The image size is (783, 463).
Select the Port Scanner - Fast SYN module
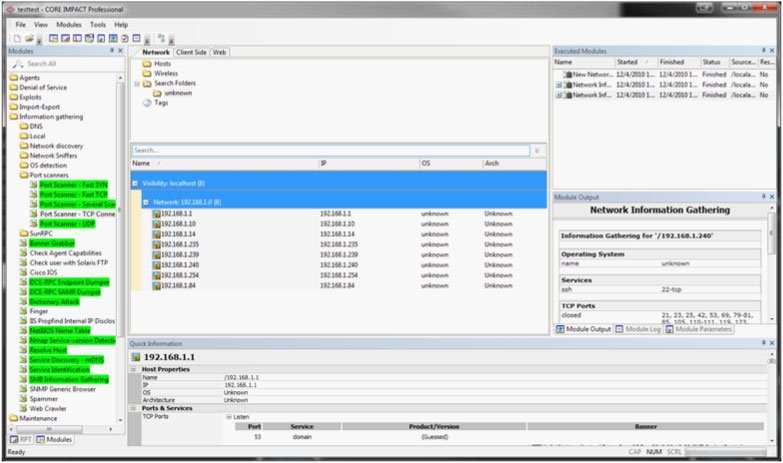tap(73, 185)
